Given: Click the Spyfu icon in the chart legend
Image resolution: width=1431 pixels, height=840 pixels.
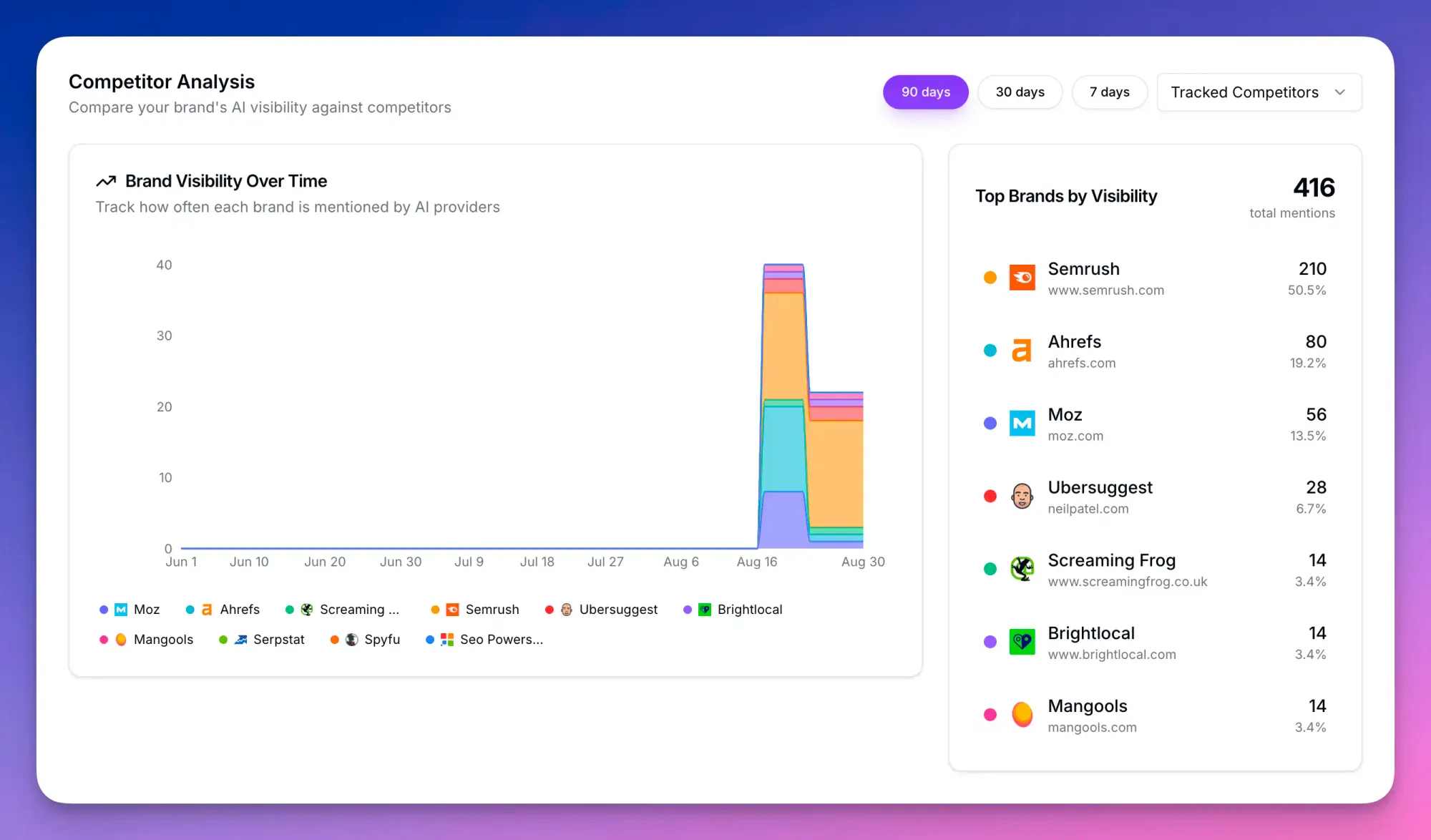Looking at the screenshot, I should [x=351, y=640].
